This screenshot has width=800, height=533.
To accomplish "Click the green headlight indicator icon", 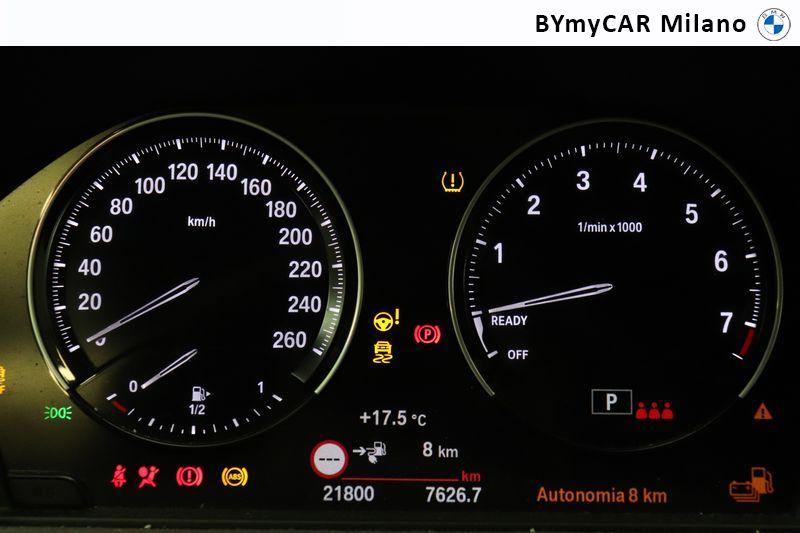I will pyautogui.click(x=58, y=413).
